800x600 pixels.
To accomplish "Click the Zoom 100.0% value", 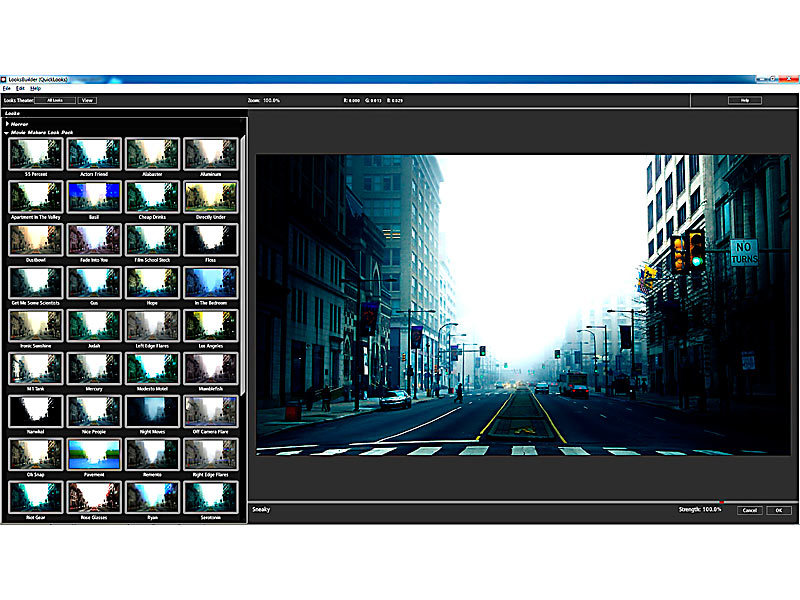I will pyautogui.click(x=271, y=101).
